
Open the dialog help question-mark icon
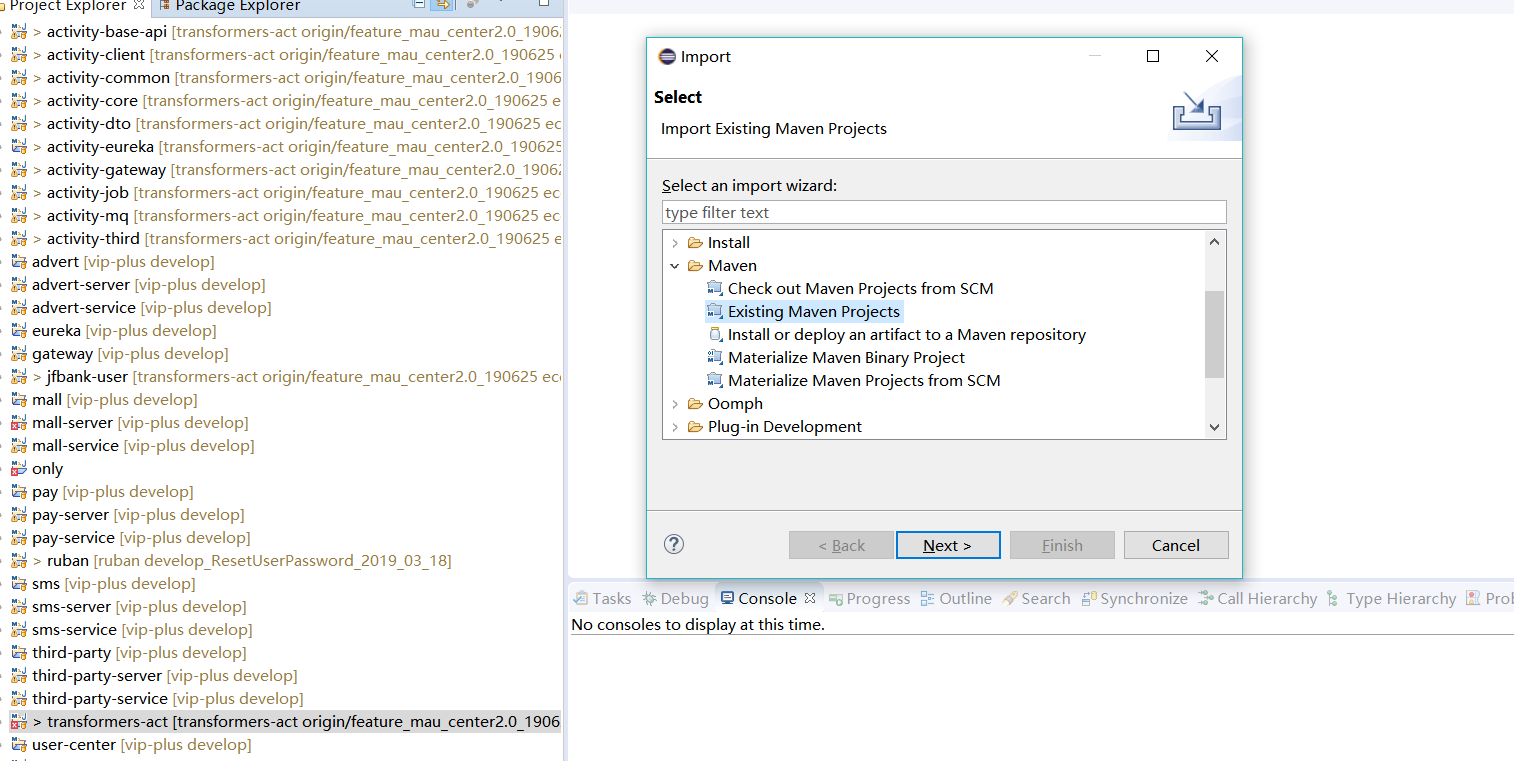pos(674,544)
